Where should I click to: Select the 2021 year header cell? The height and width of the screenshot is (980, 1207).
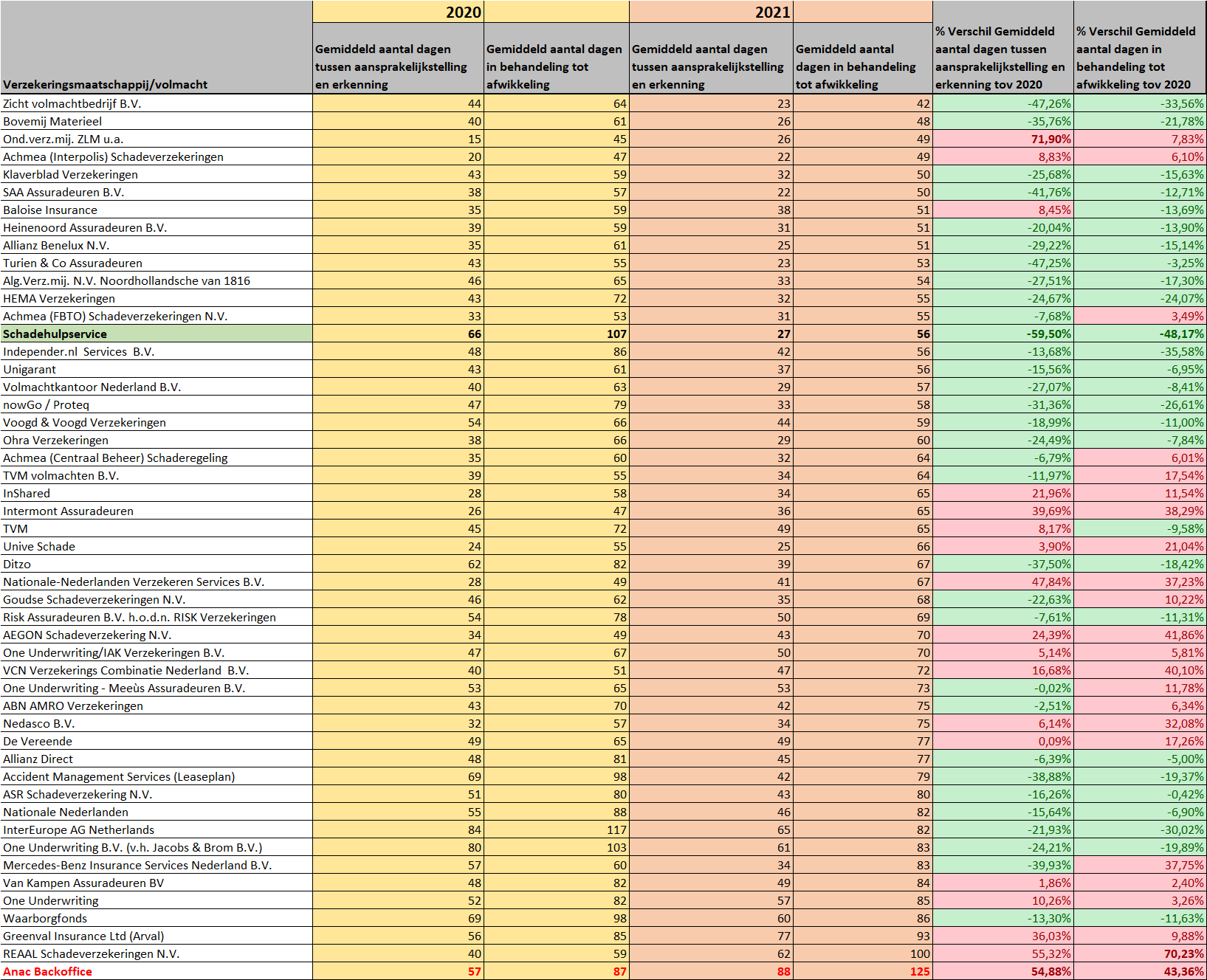(711, 12)
